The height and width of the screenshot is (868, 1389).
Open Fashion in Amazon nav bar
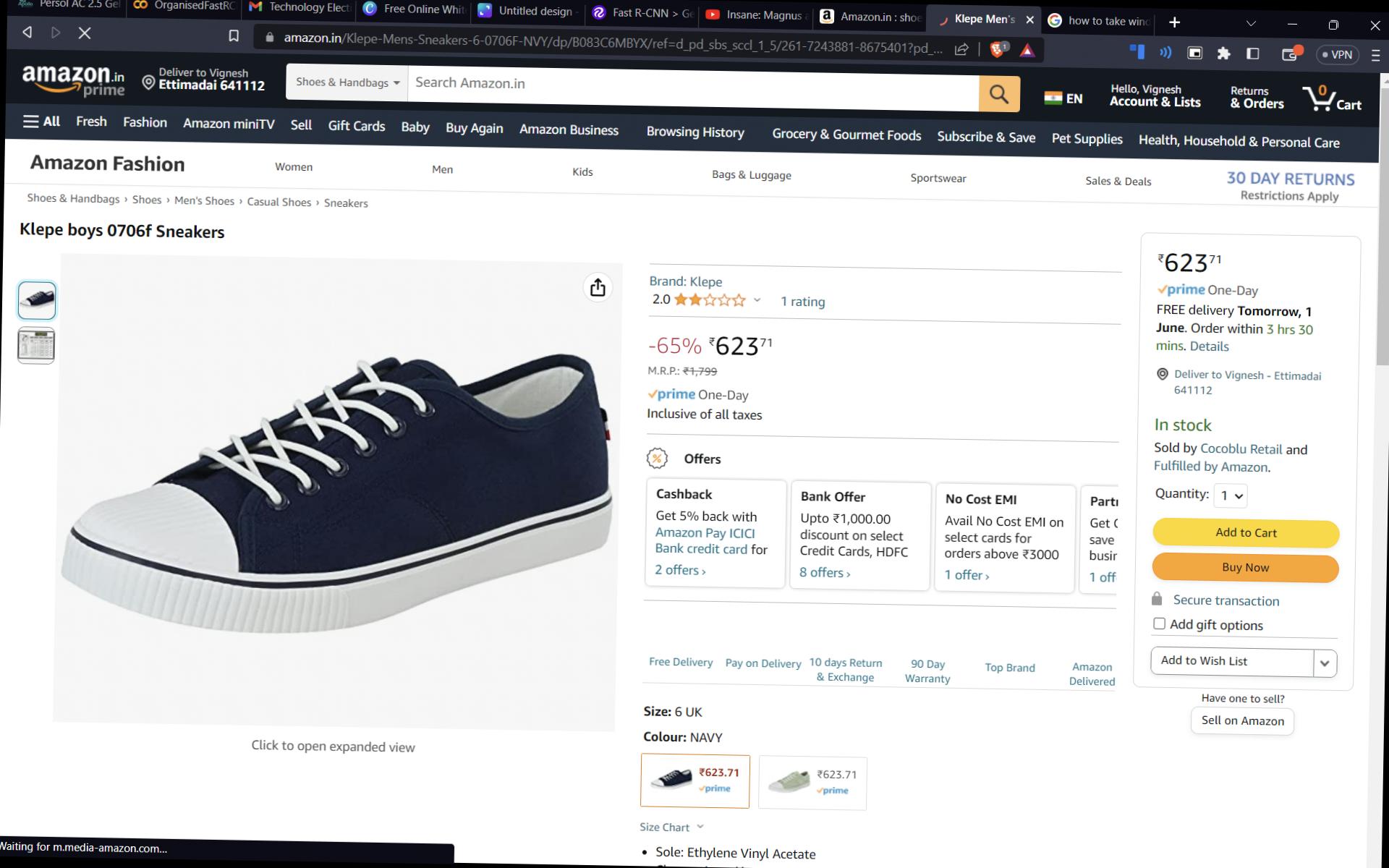(145, 122)
